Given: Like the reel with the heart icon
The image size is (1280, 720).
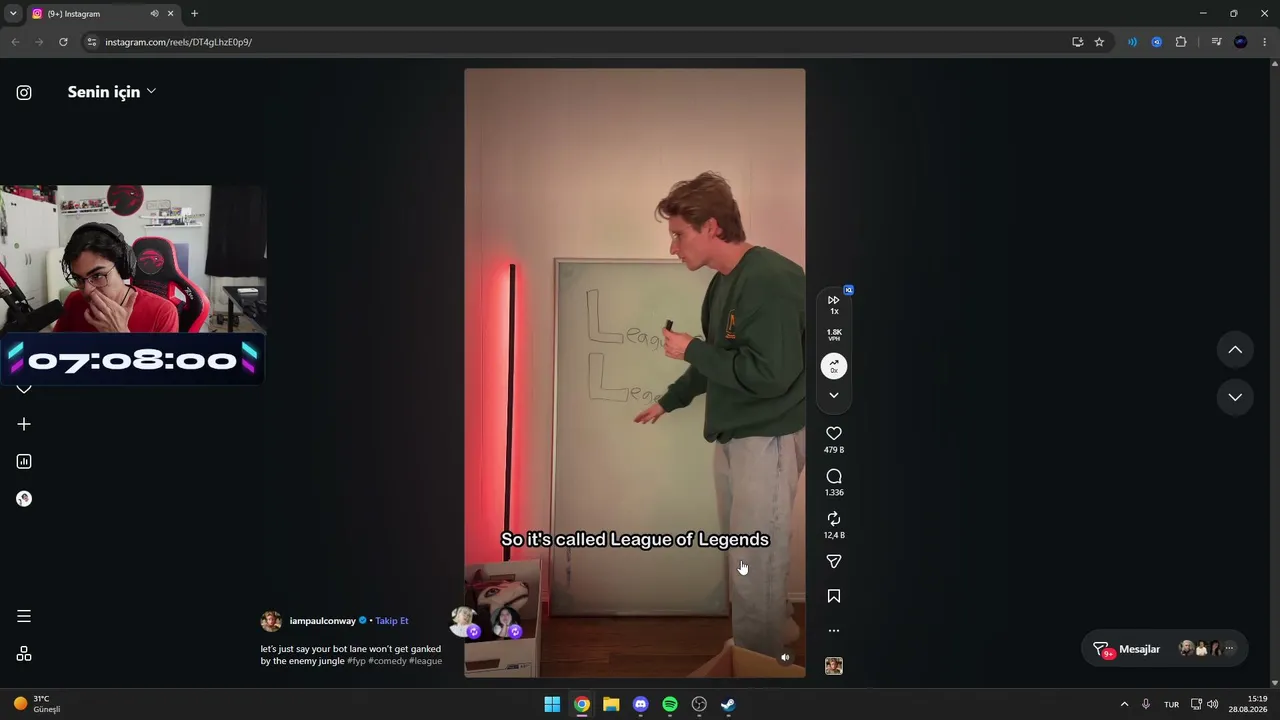Looking at the screenshot, I should click(x=834, y=433).
